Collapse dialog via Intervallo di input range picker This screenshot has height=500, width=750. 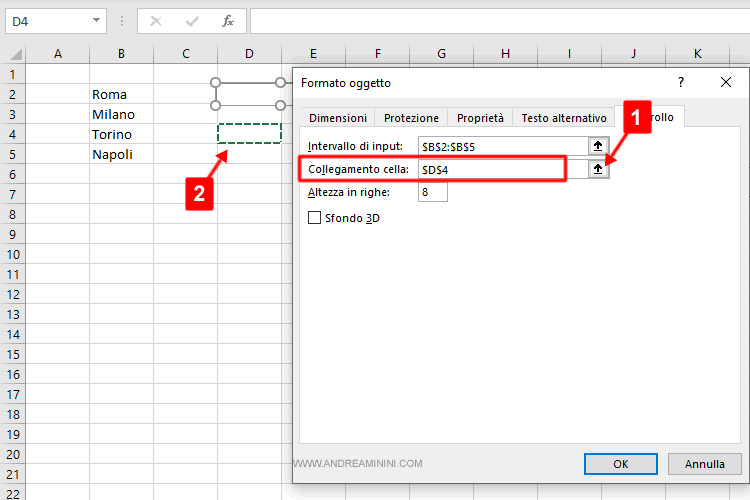pyautogui.click(x=598, y=146)
